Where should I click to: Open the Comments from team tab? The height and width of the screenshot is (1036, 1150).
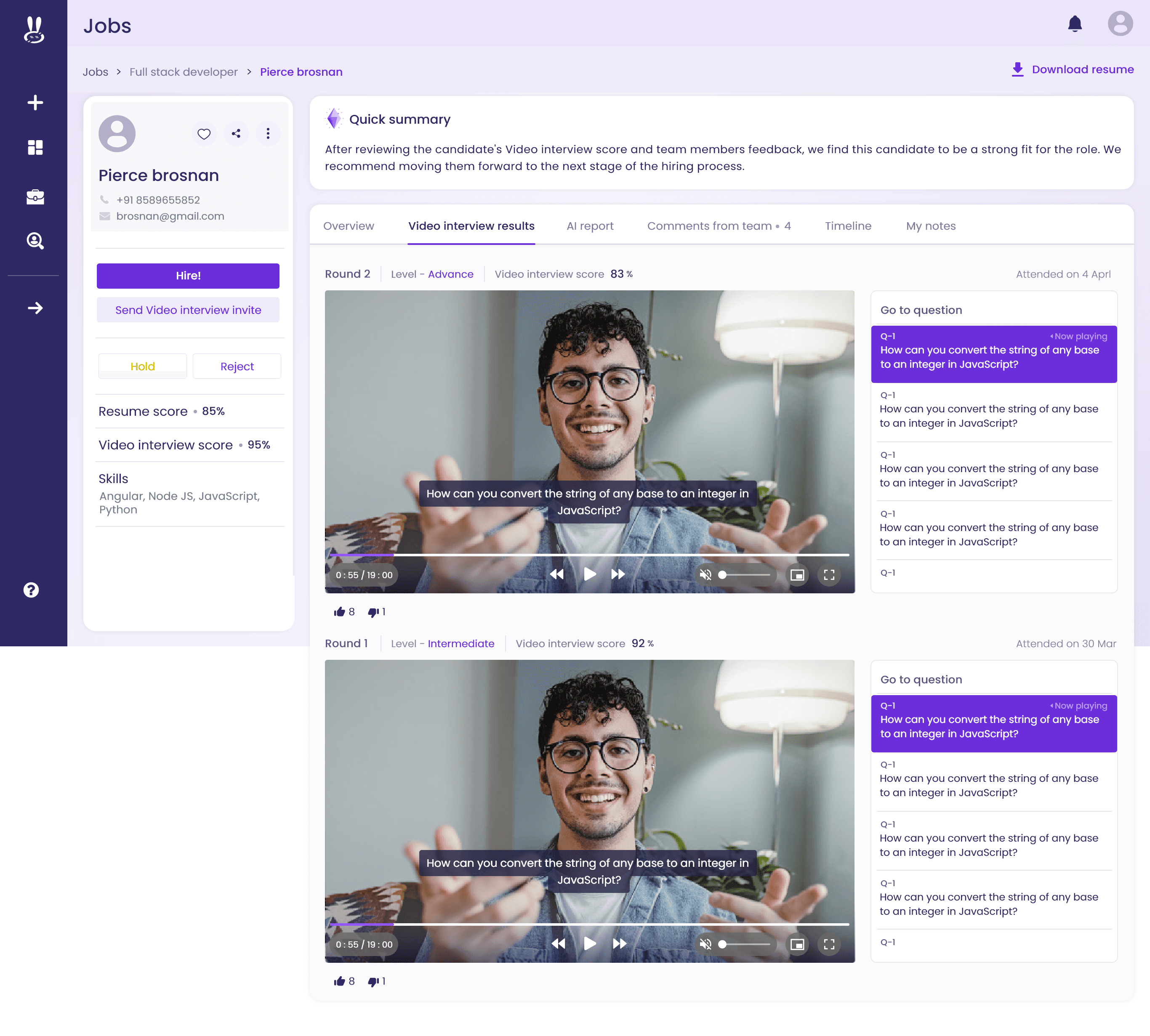coord(719,226)
